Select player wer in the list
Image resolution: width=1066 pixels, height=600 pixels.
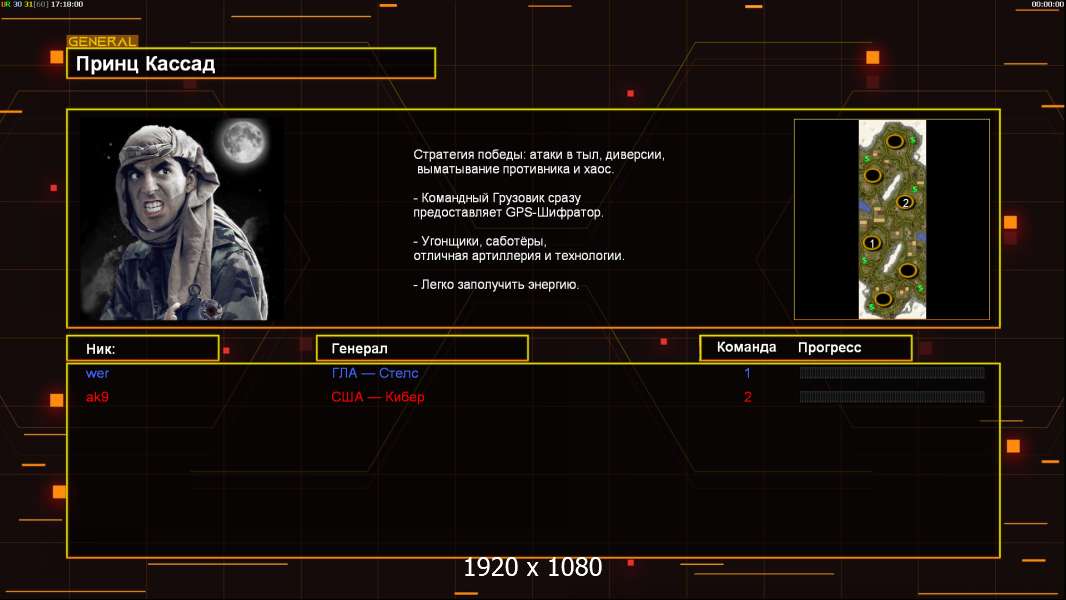(97, 373)
